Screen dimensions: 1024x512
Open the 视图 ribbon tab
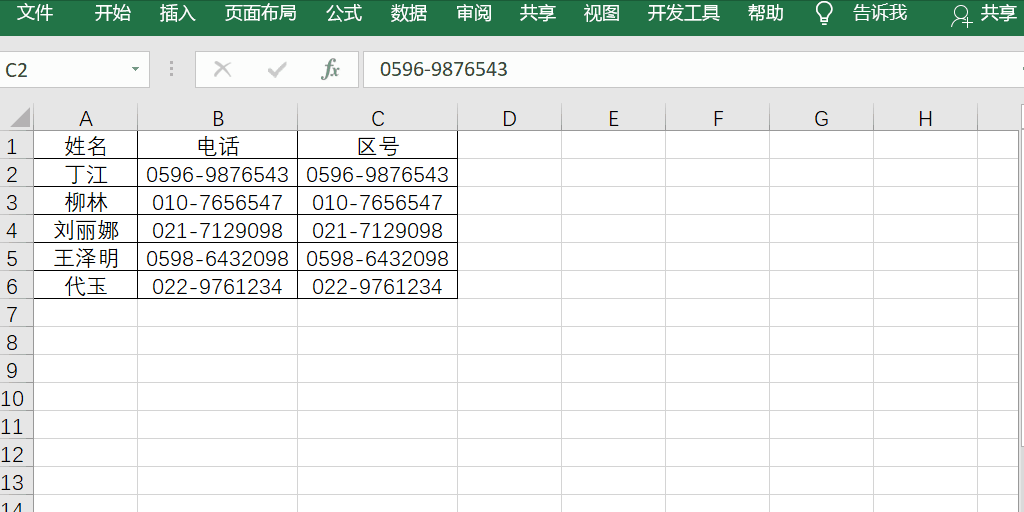click(601, 13)
